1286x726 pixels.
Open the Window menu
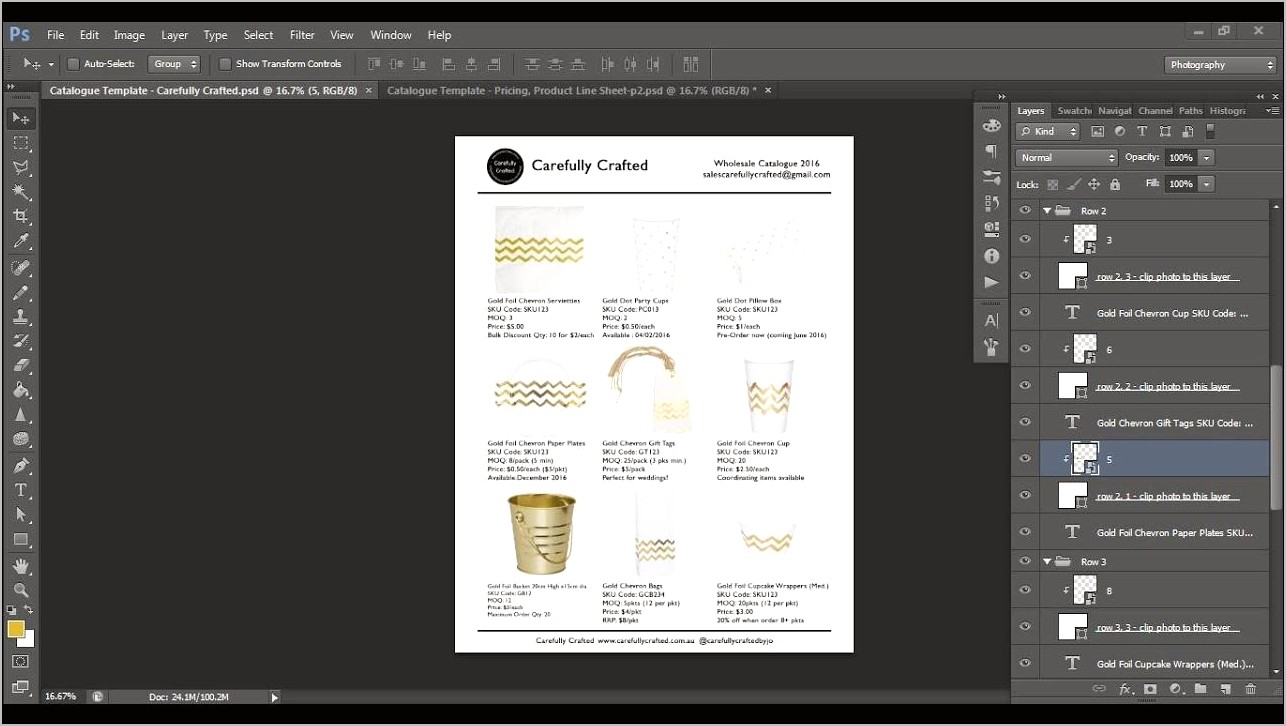click(391, 35)
